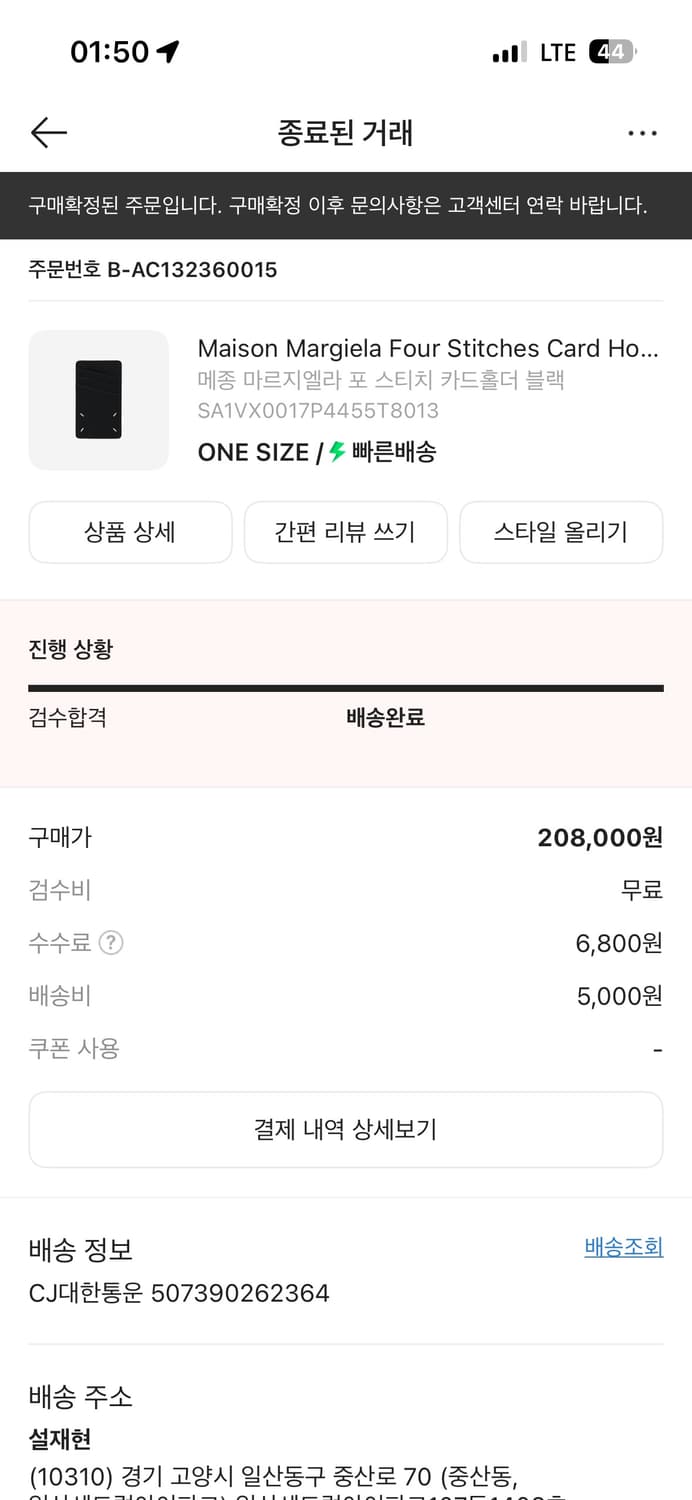This screenshot has height=1500, width=692.
Task: Open 결제 내역 상세보기 payment details
Action: click(x=346, y=1129)
